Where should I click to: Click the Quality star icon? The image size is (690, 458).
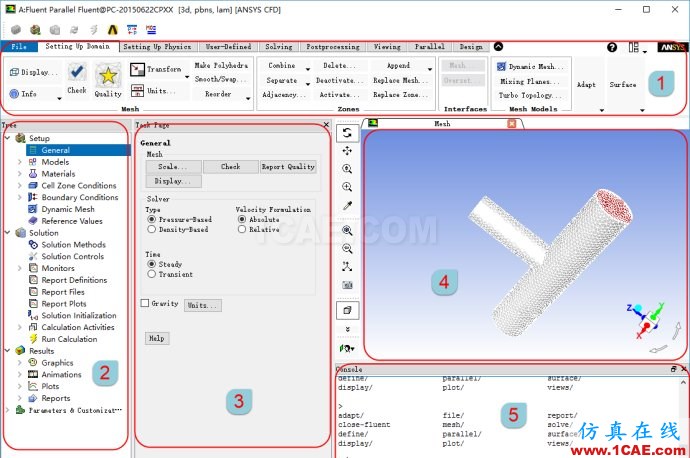(108, 76)
